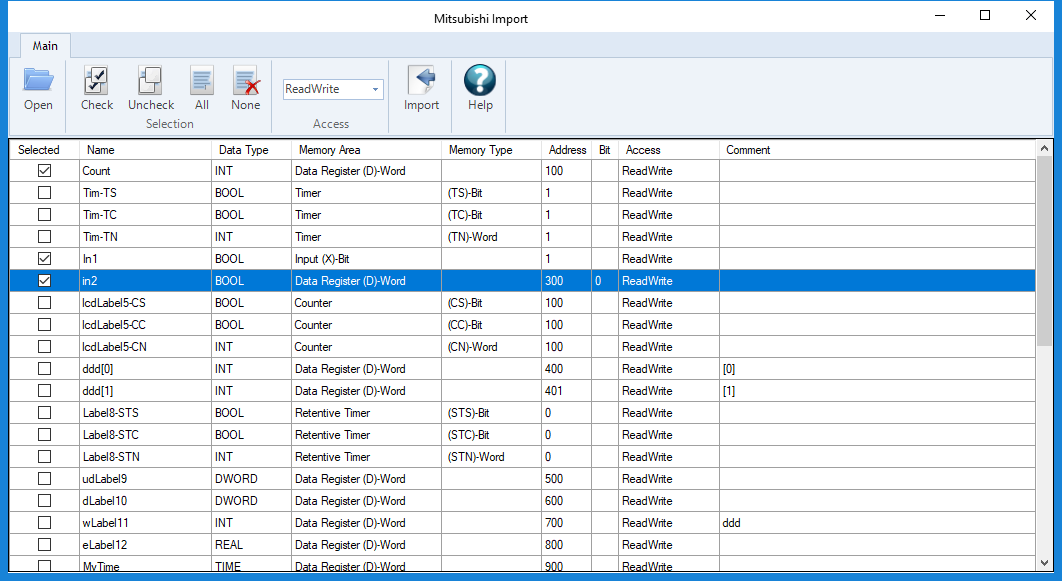Click the Uncheck selection icon
The height and width of the screenshot is (581, 1062).
pos(150,81)
